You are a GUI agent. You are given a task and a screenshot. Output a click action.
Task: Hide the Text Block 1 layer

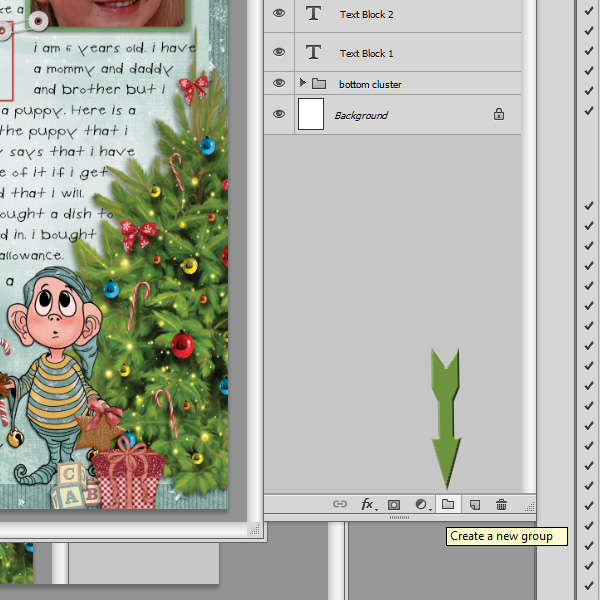279,52
